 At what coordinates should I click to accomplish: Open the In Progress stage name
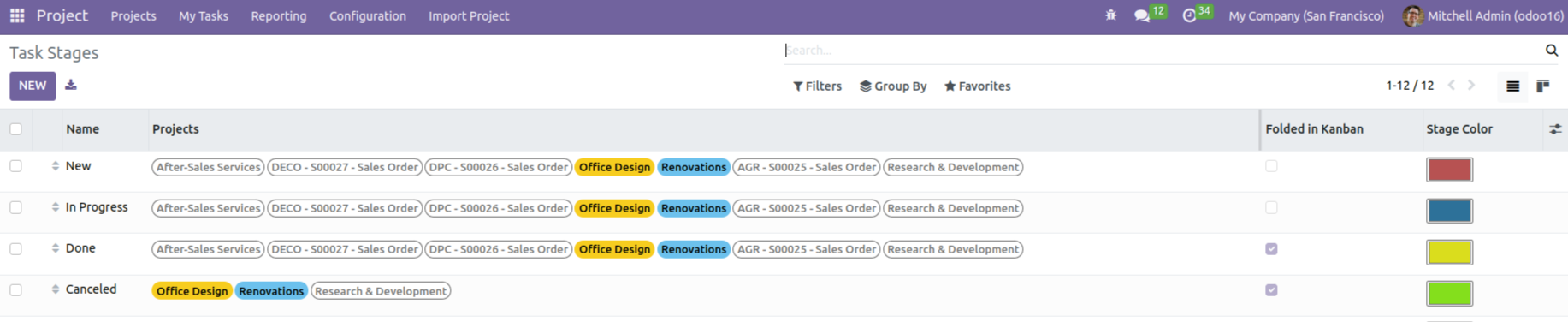coord(97,207)
